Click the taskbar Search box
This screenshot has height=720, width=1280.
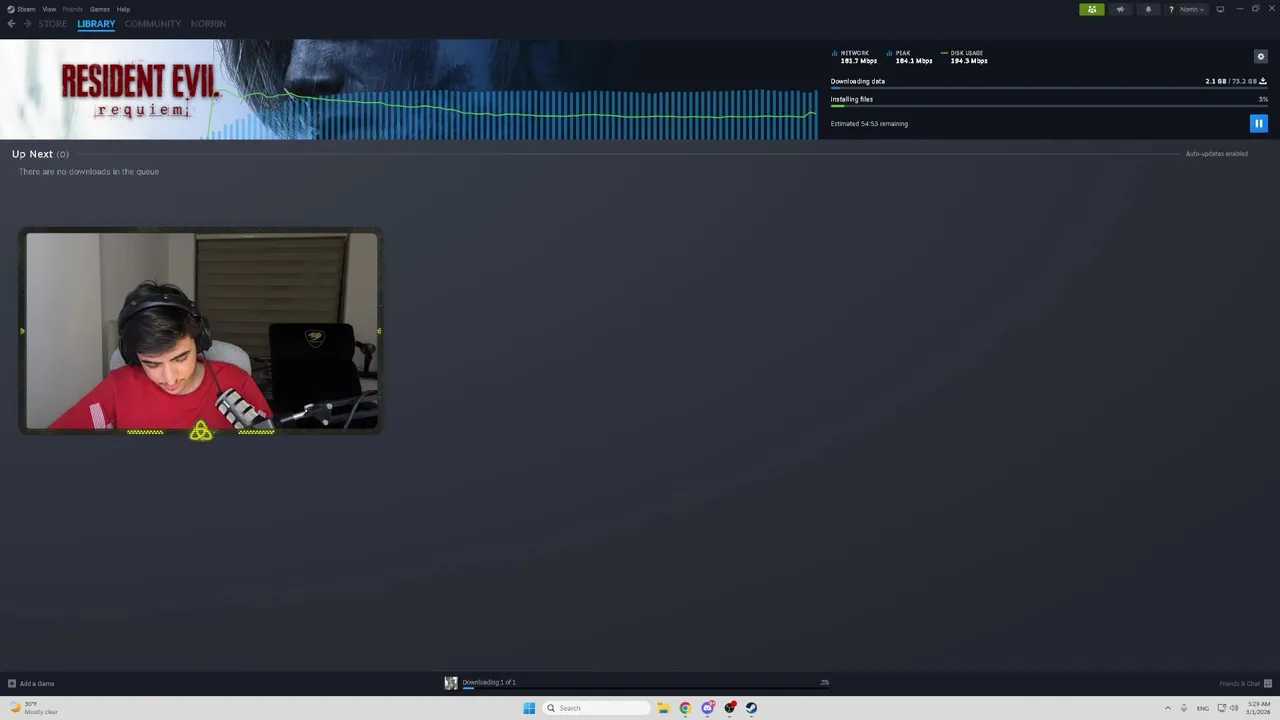pos(597,708)
